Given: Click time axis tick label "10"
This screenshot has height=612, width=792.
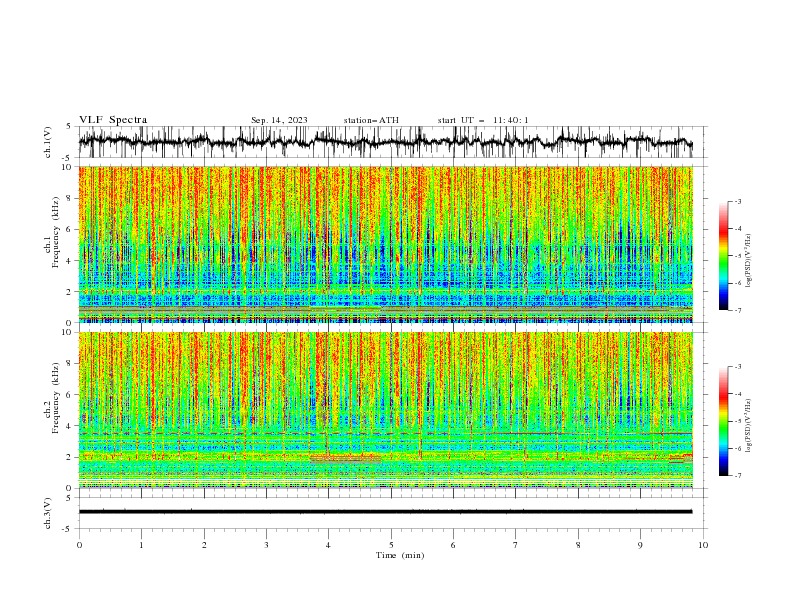Looking at the screenshot, I should coord(703,545).
